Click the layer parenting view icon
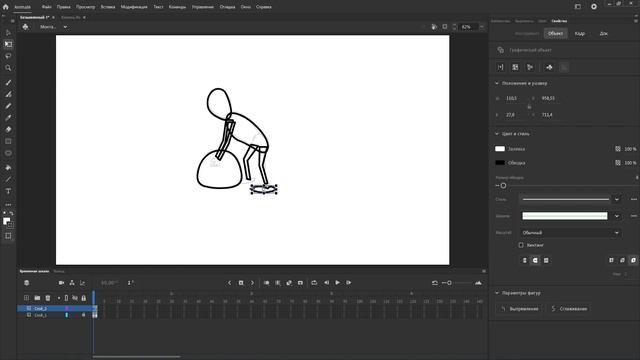Screen dimensions: 640x360 pyautogui.click(x=72, y=282)
